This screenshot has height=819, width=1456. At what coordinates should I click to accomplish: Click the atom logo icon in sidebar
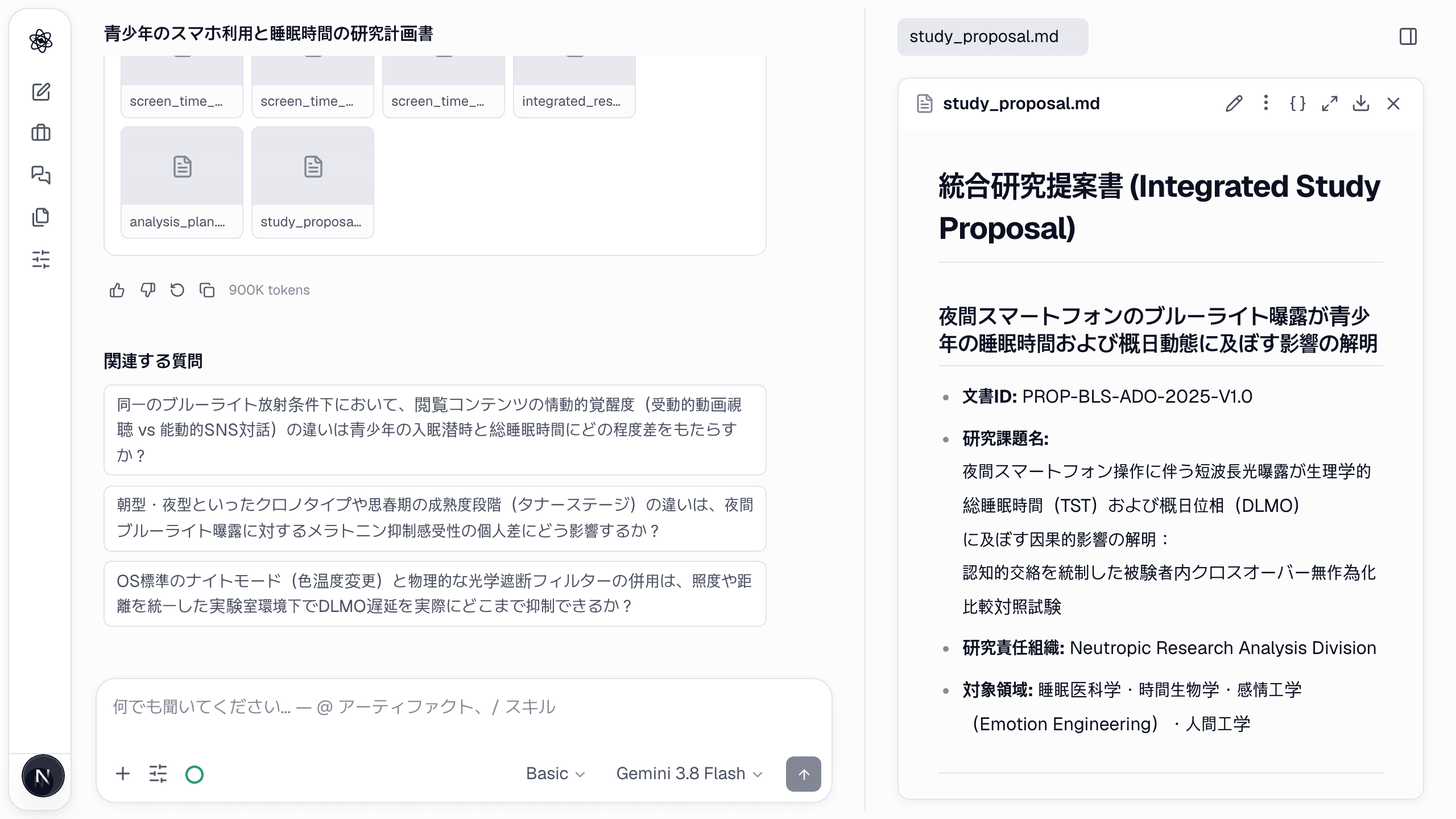pos(41,41)
